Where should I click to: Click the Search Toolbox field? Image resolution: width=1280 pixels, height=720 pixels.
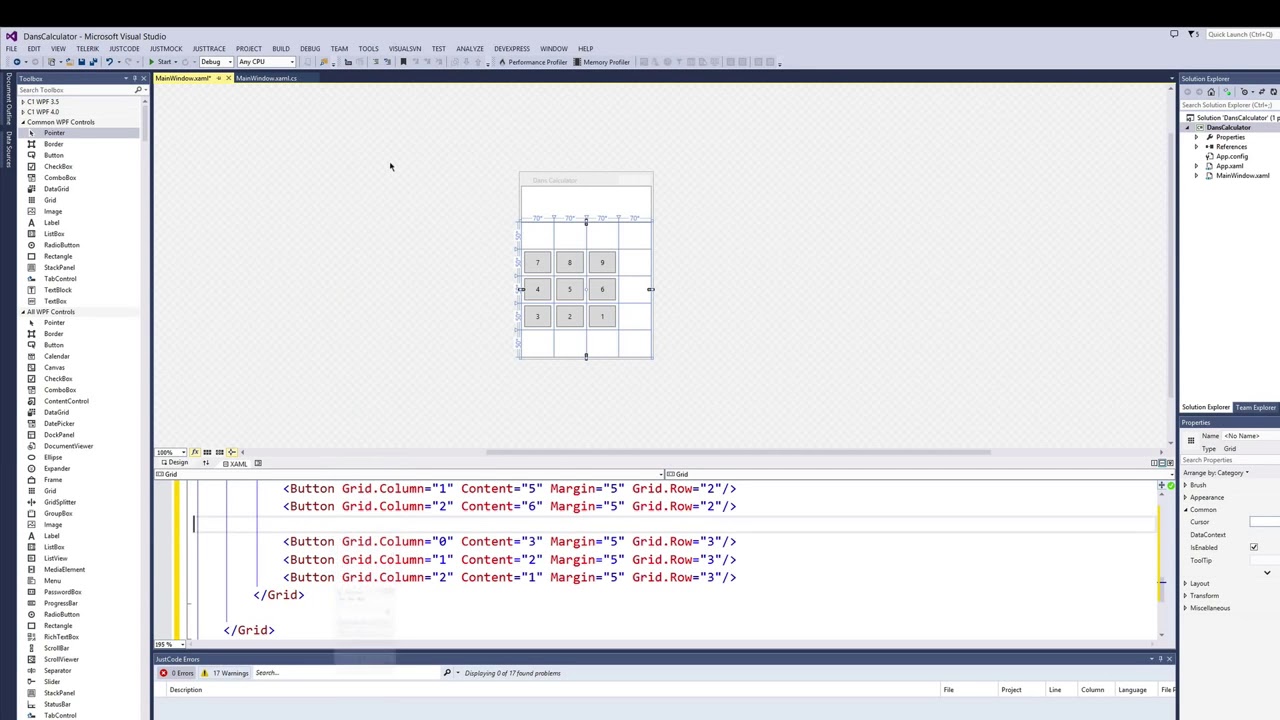[x=75, y=90]
